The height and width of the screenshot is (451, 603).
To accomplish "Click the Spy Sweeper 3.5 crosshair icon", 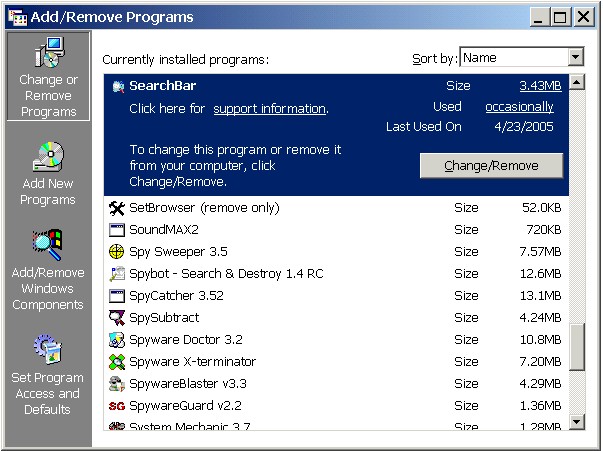I will [x=117, y=252].
